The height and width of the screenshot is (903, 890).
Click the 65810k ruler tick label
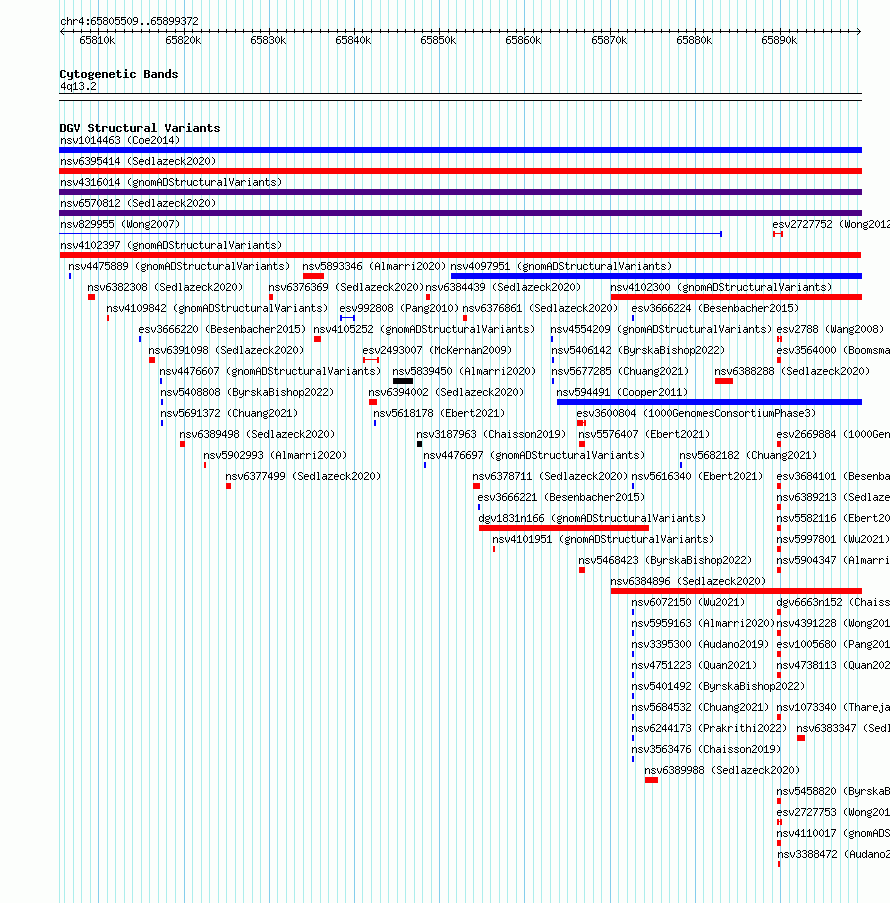pyautogui.click(x=97, y=40)
